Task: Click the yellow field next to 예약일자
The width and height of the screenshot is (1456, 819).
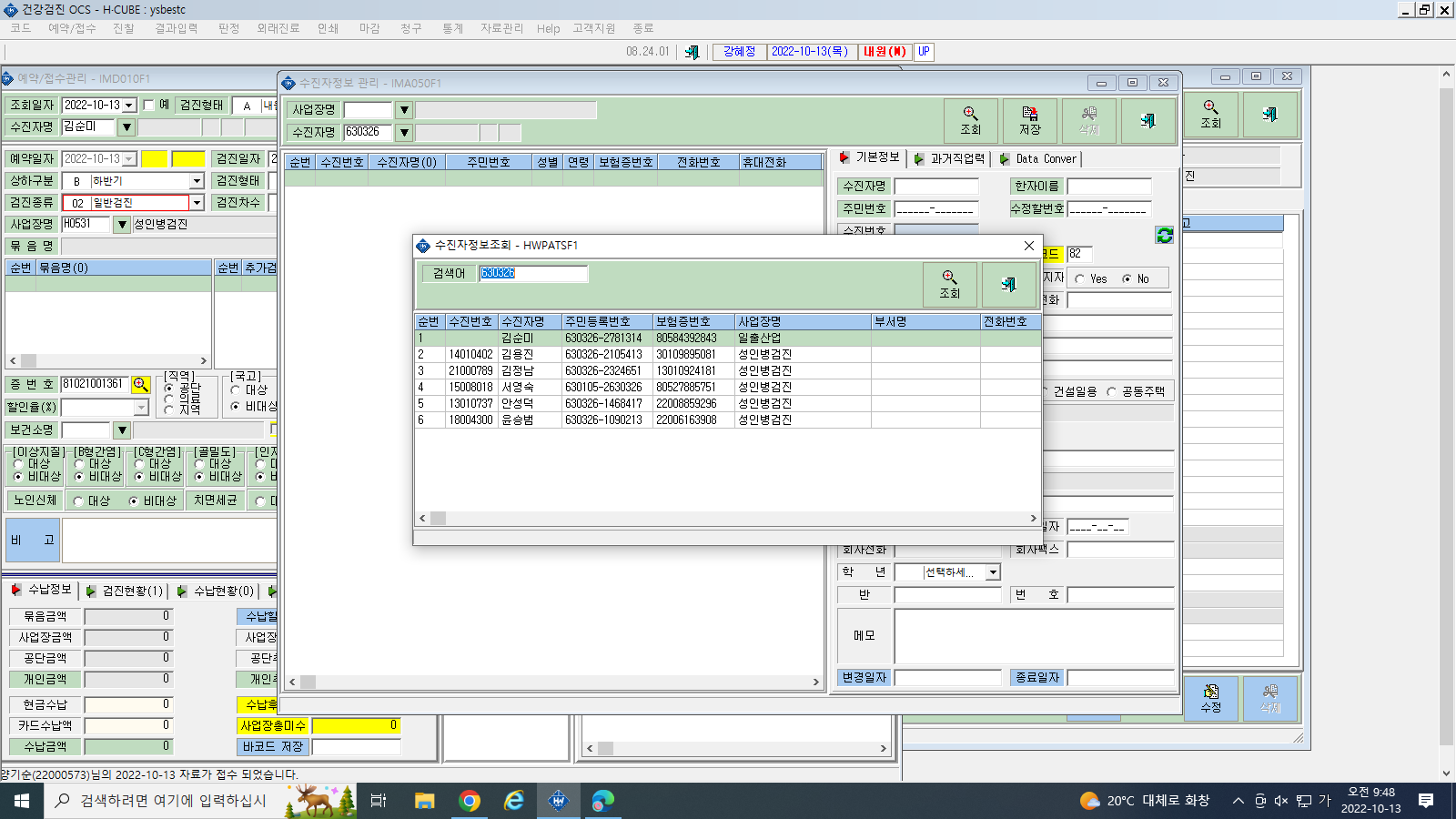Action: coord(154,159)
